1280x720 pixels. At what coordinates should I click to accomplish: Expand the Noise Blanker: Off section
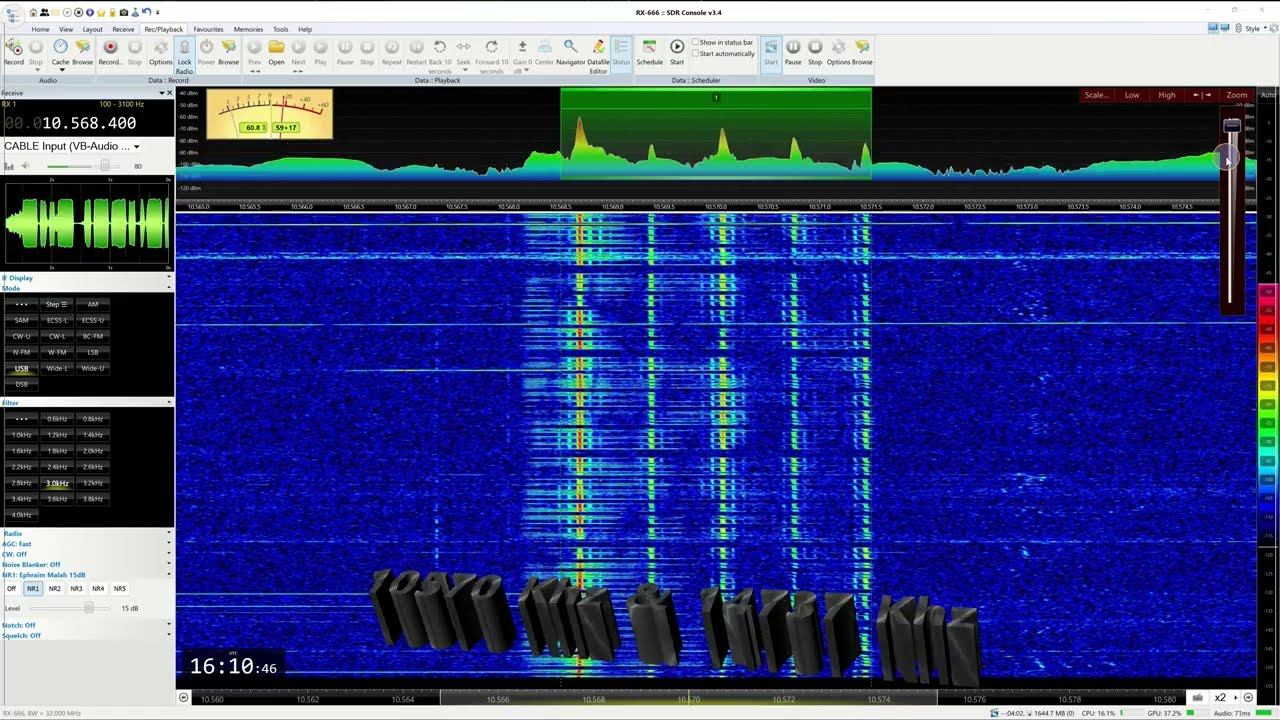click(x=168, y=565)
